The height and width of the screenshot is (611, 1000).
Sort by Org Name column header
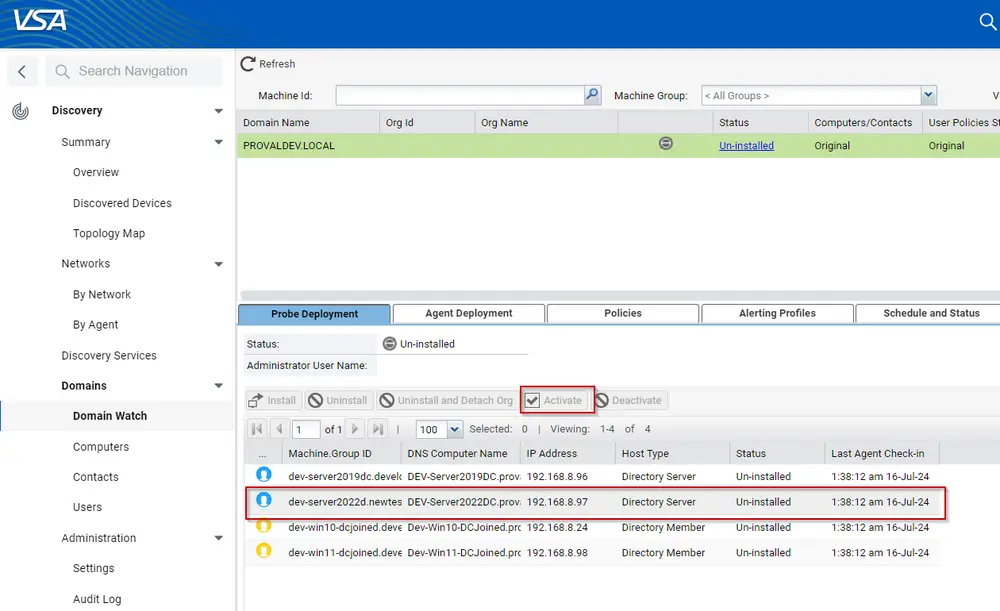click(x=504, y=122)
